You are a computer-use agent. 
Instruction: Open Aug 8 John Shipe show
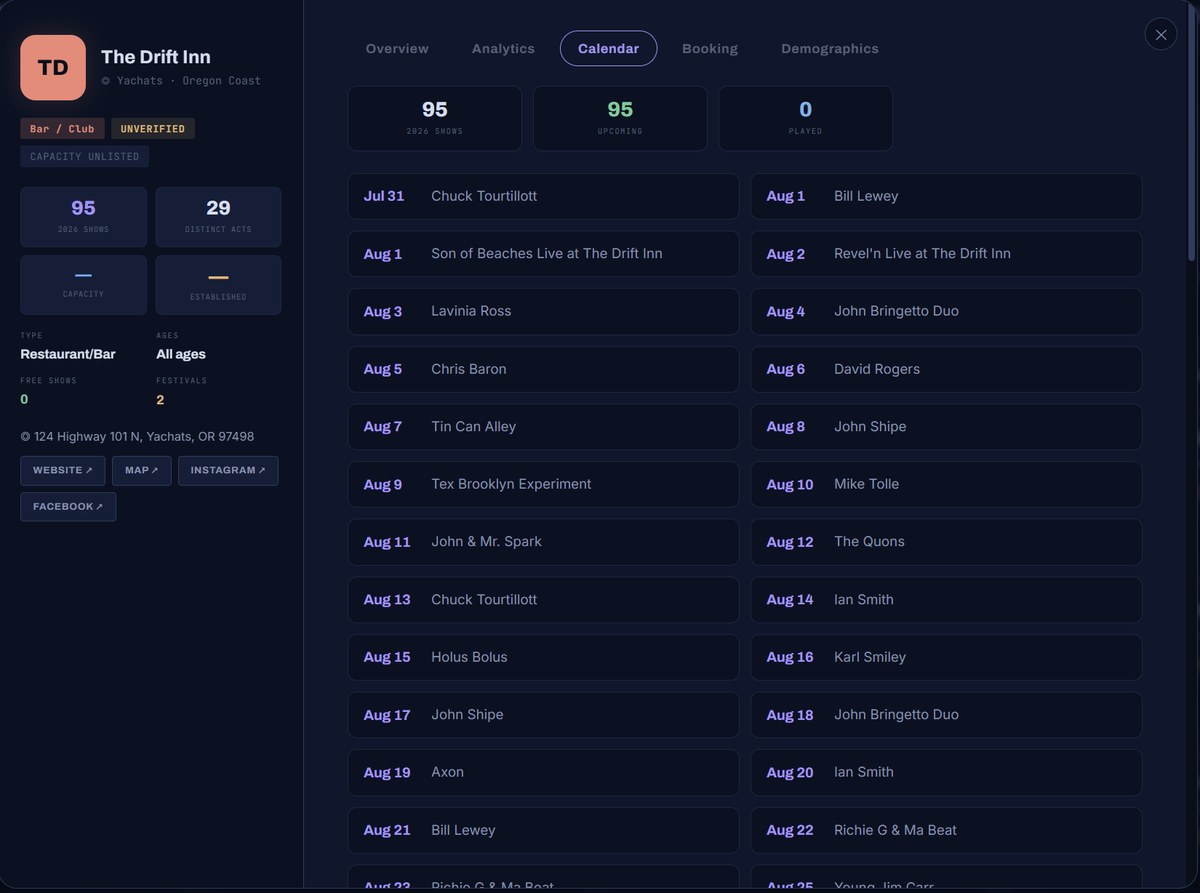click(946, 427)
